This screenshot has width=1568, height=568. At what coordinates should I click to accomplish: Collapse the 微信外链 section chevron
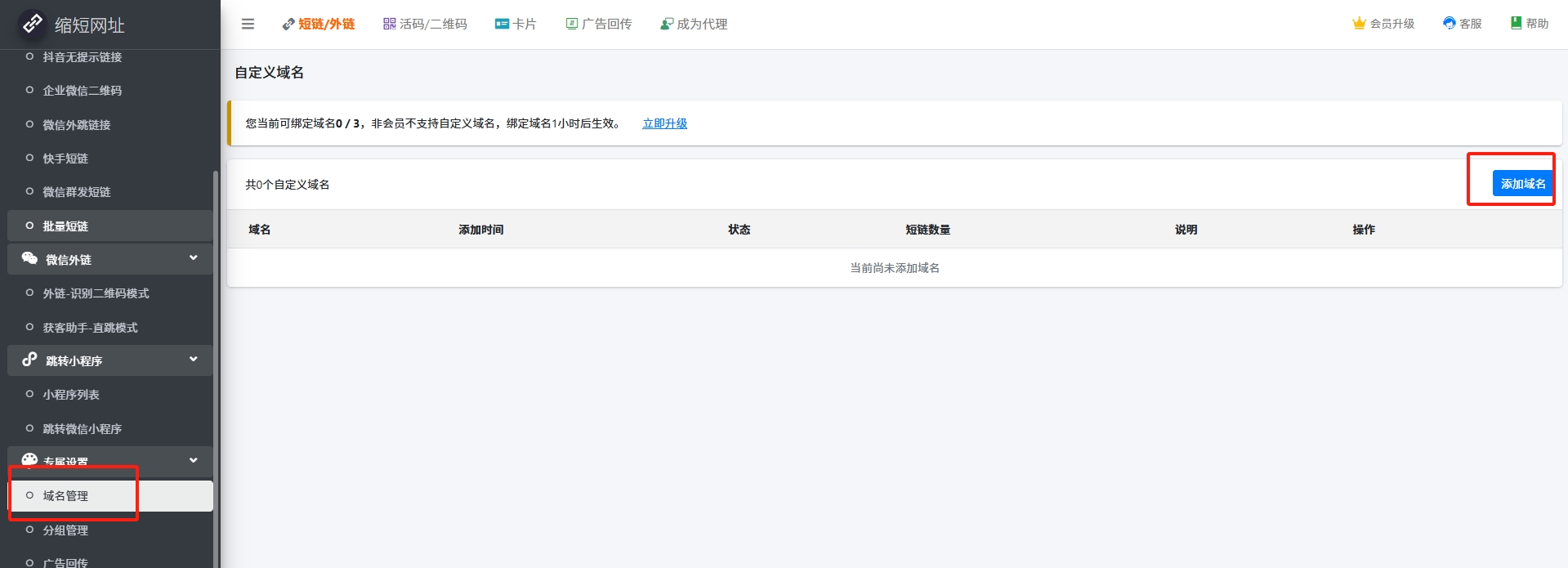[194, 258]
